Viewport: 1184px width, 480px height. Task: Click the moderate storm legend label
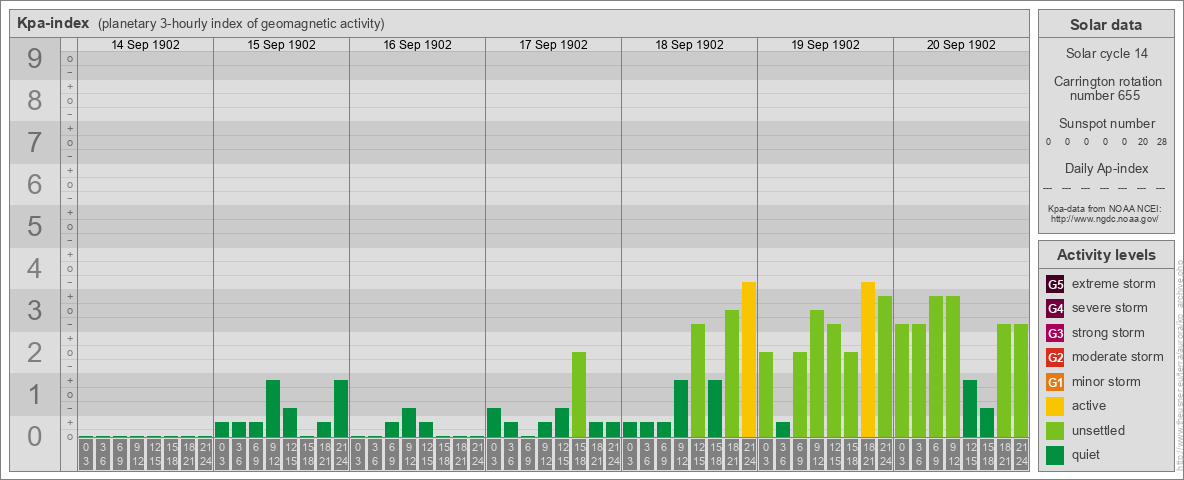tap(1118, 357)
